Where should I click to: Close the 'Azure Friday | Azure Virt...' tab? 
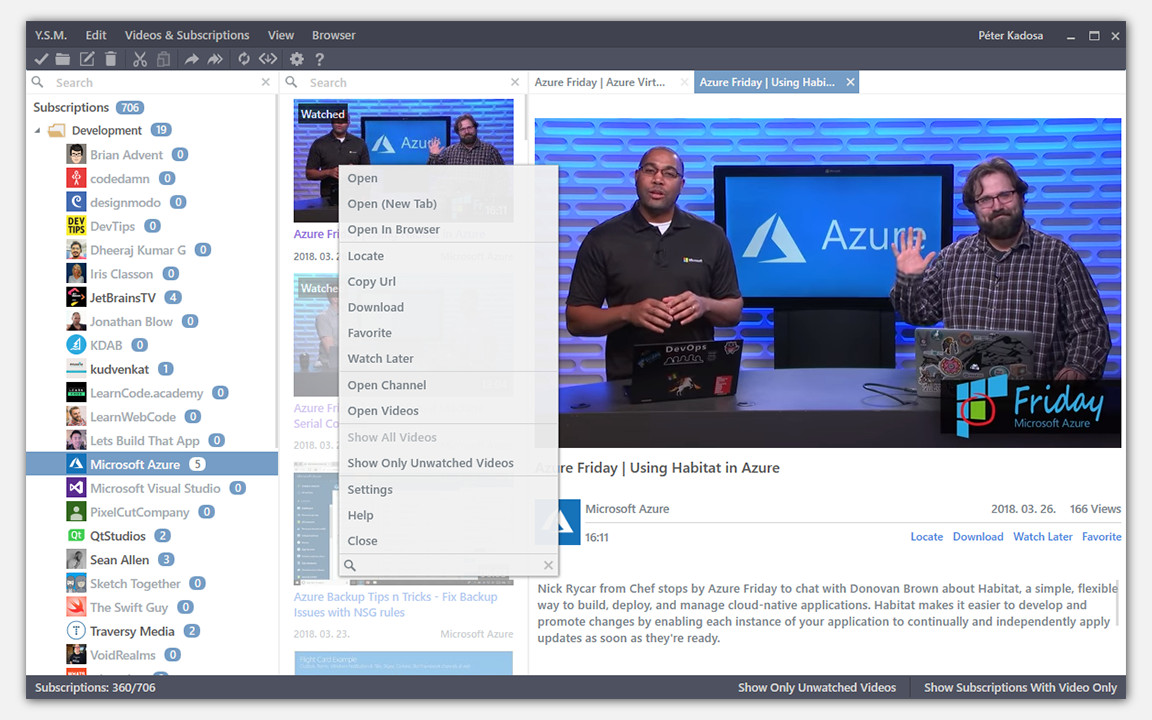coord(684,82)
